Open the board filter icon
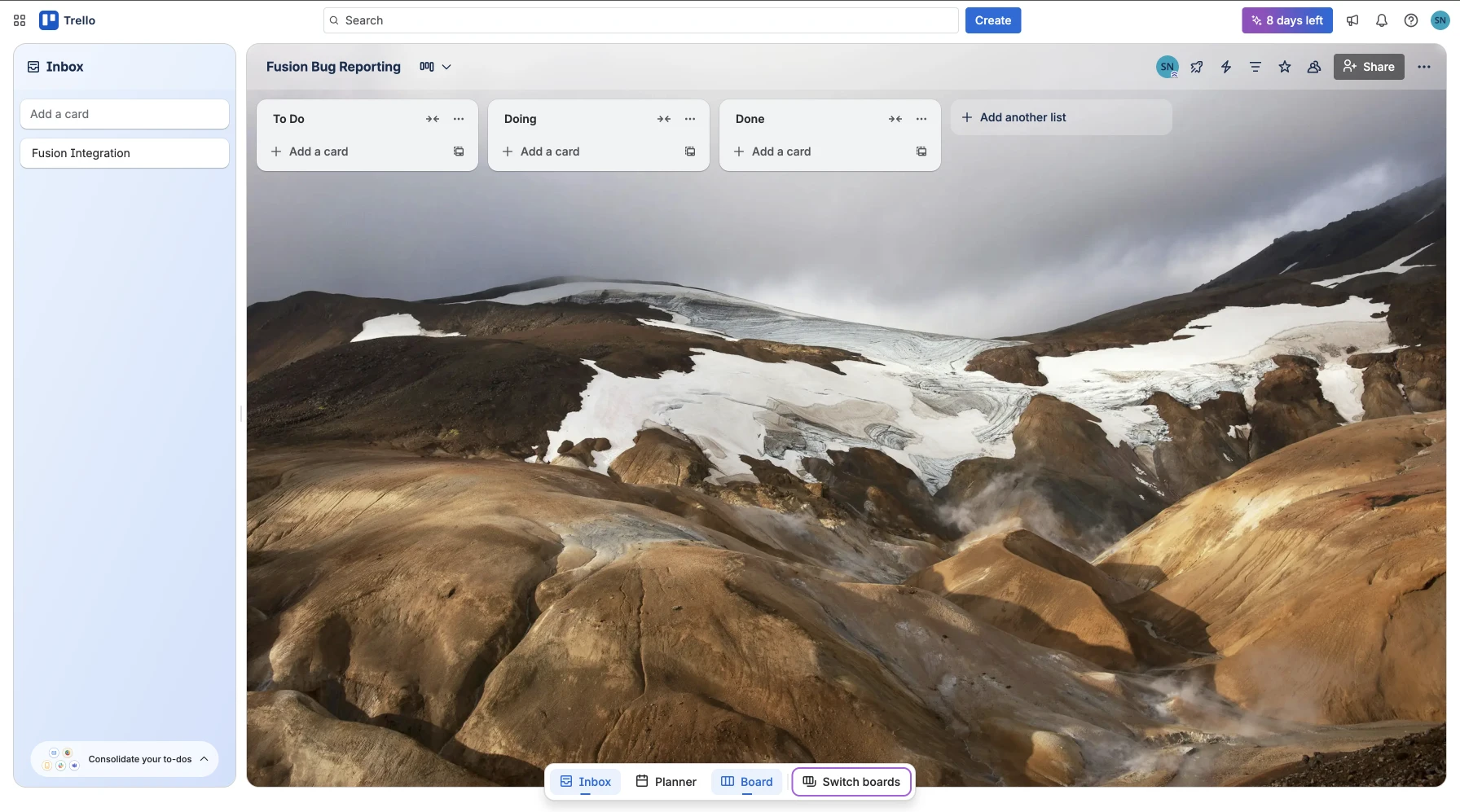The height and width of the screenshot is (812, 1460). (x=1255, y=67)
